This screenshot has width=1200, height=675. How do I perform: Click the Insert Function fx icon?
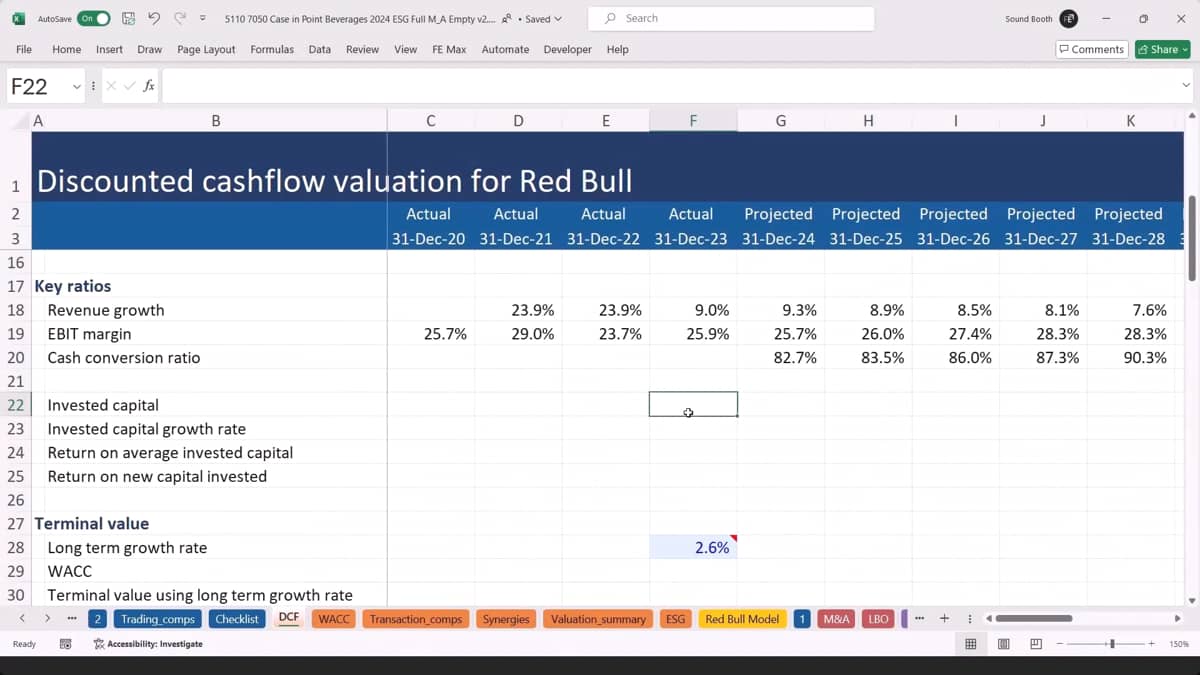[149, 86]
